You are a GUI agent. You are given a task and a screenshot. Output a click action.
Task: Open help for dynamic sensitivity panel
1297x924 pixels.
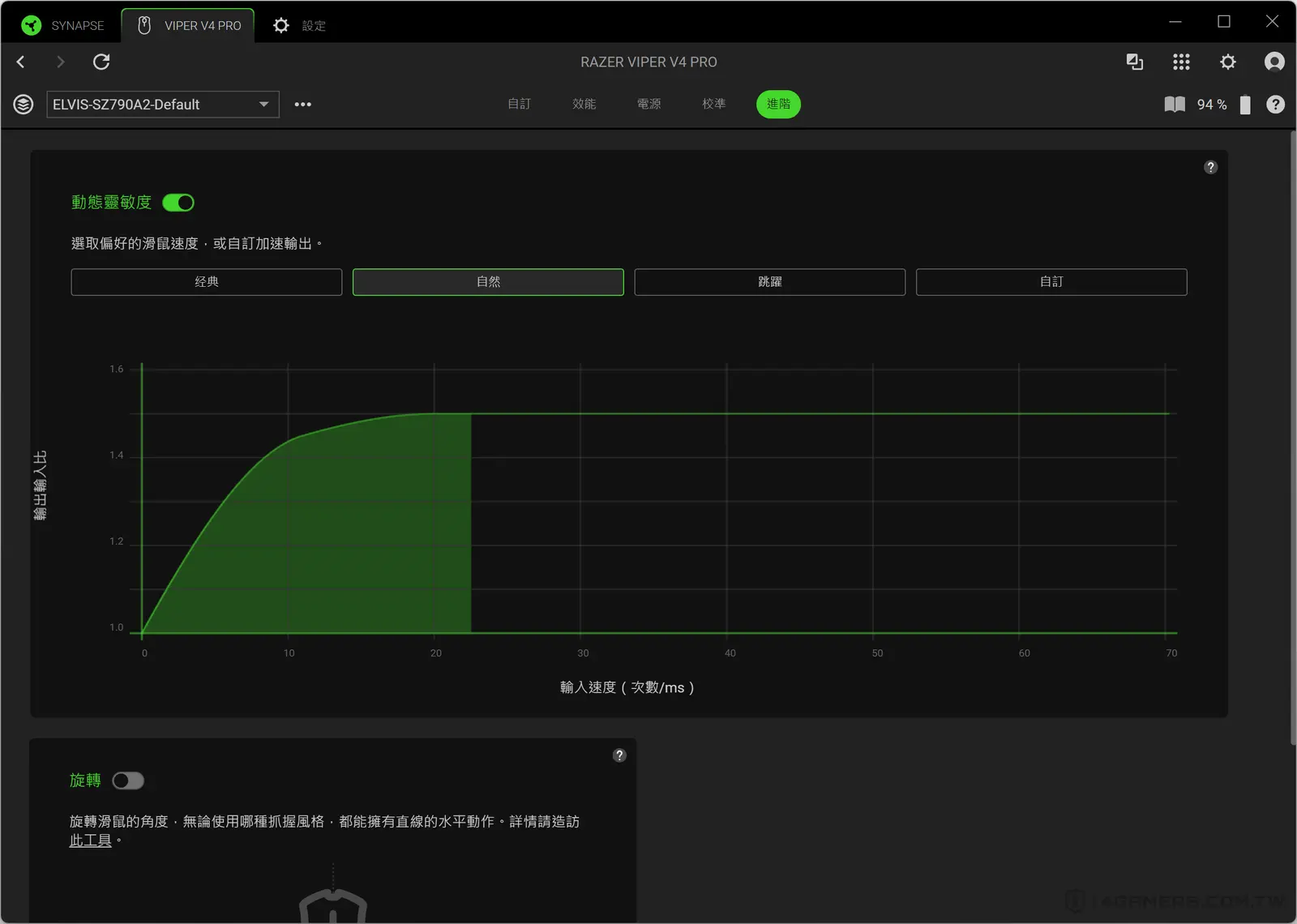1210,167
